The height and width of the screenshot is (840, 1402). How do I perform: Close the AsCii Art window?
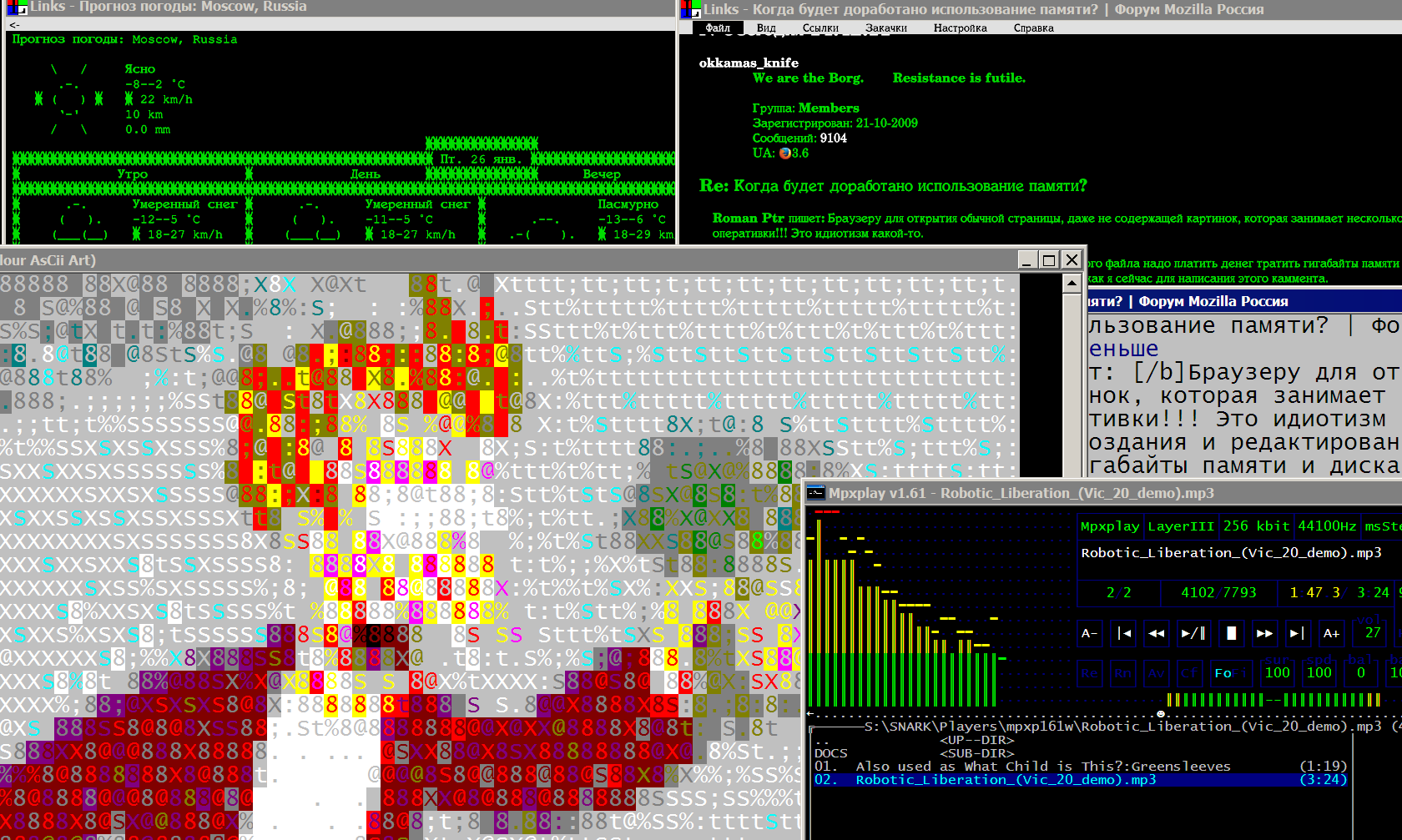(x=1072, y=259)
